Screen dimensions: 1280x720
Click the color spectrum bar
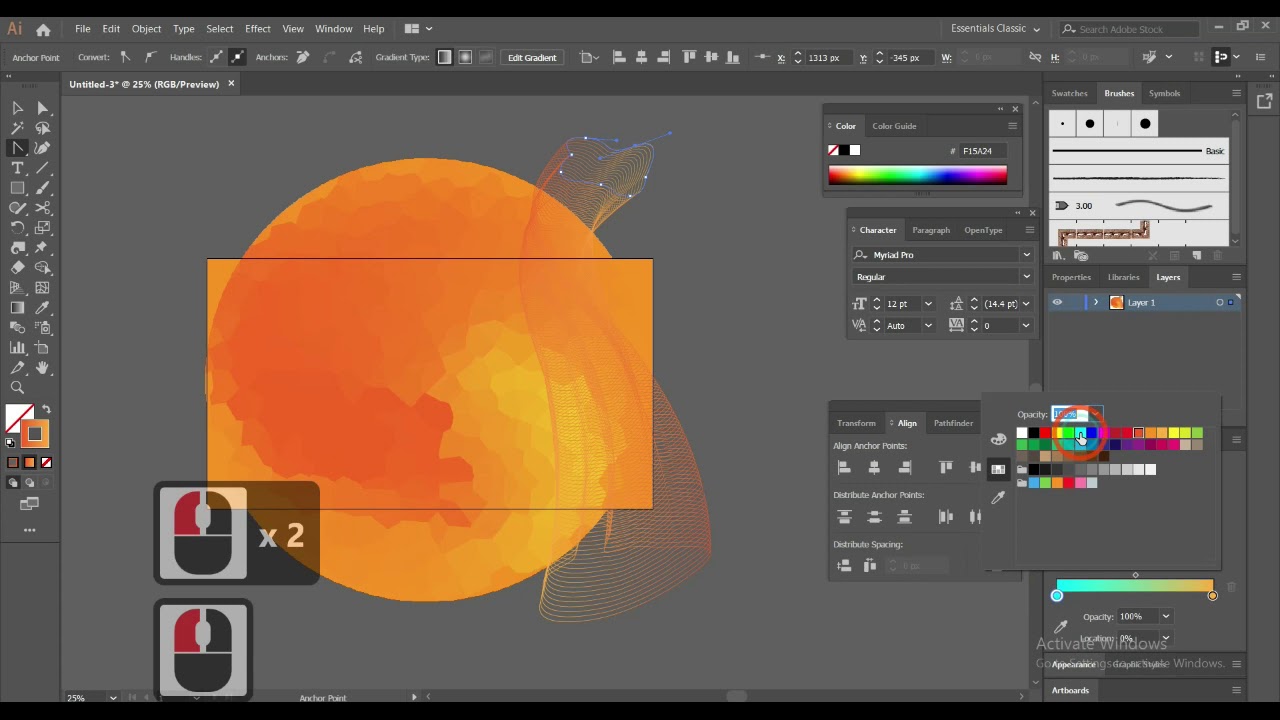[917, 176]
